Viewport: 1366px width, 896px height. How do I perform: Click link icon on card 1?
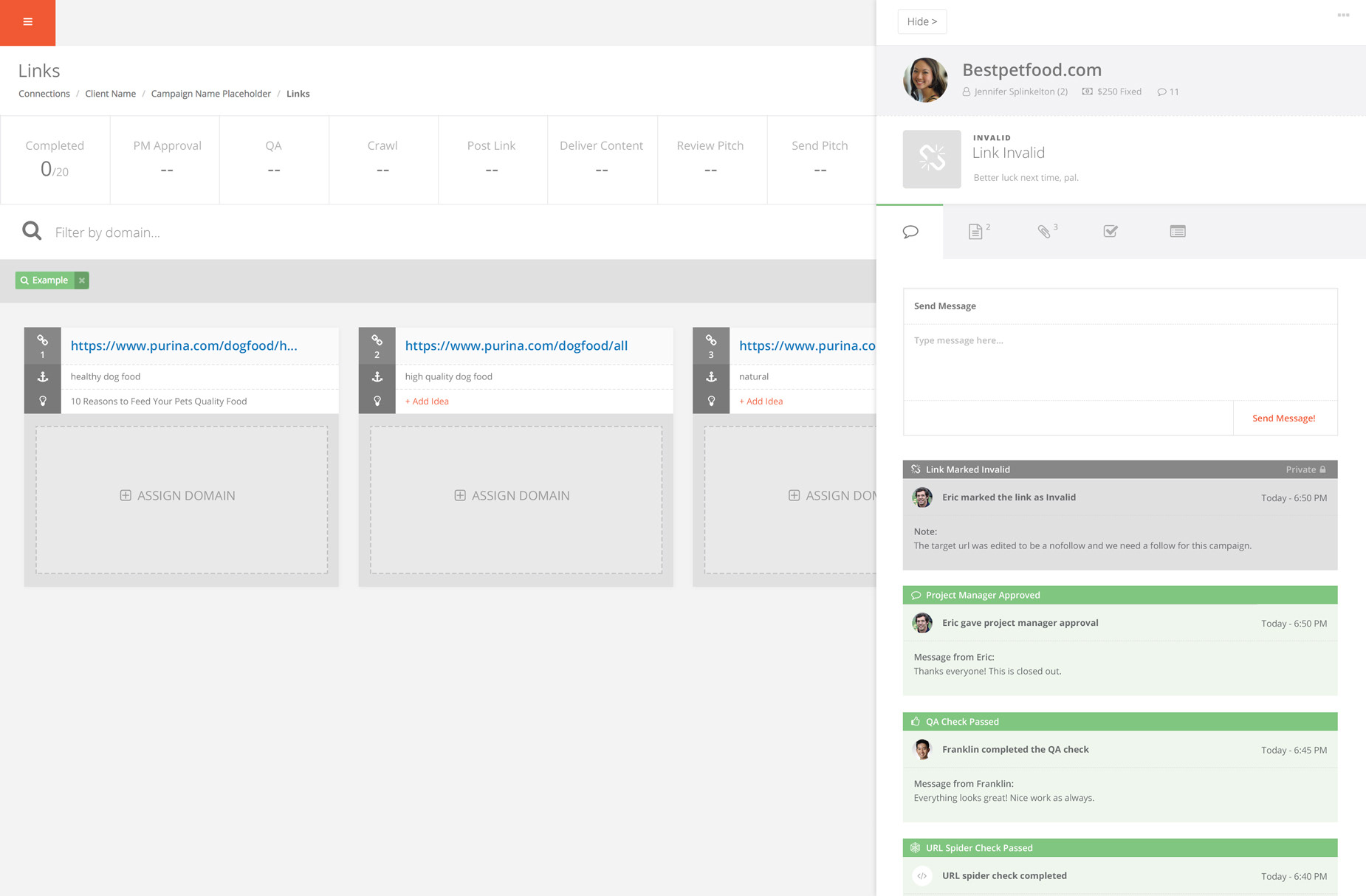(x=43, y=340)
